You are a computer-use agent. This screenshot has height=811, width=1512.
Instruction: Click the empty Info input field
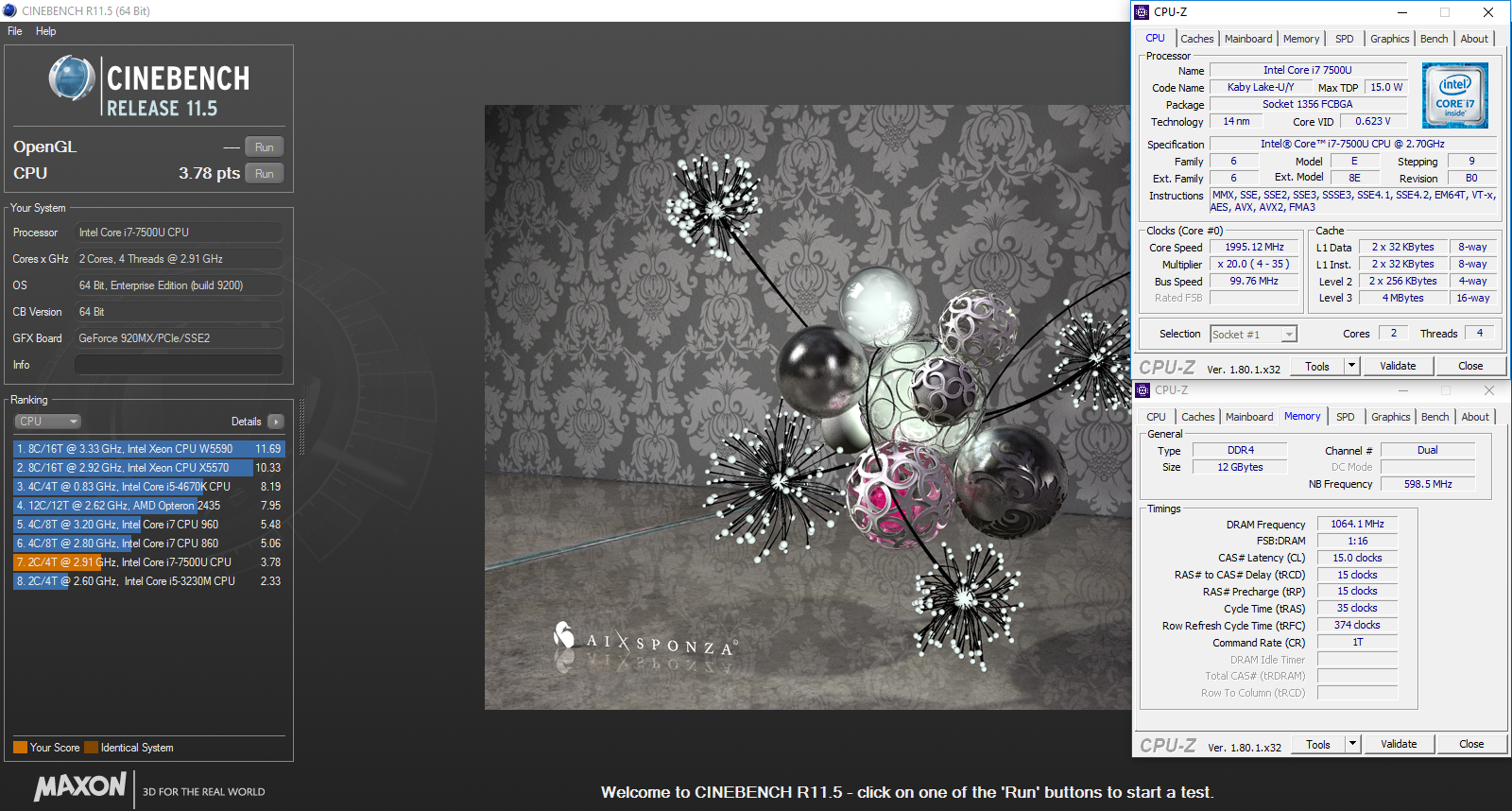179,365
